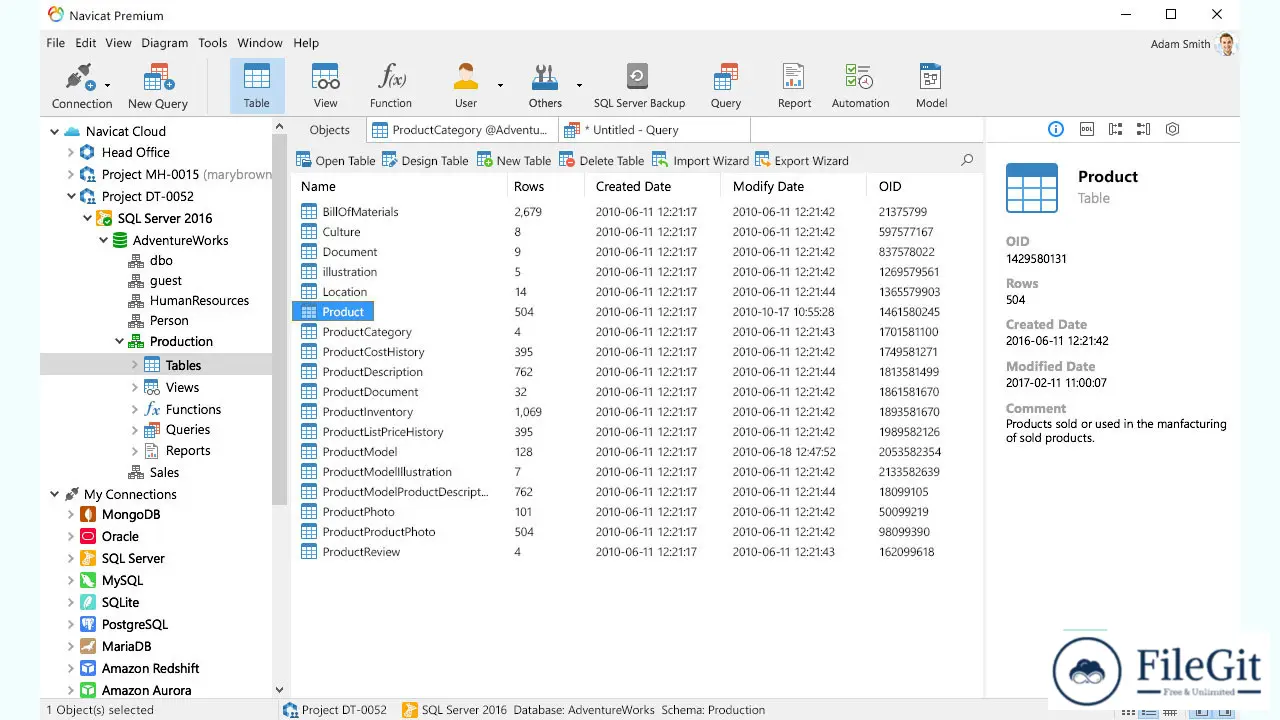Viewport: 1280px width, 720px height.
Task: Open dropdown arrow next to Connection
Action: [x=107, y=86]
